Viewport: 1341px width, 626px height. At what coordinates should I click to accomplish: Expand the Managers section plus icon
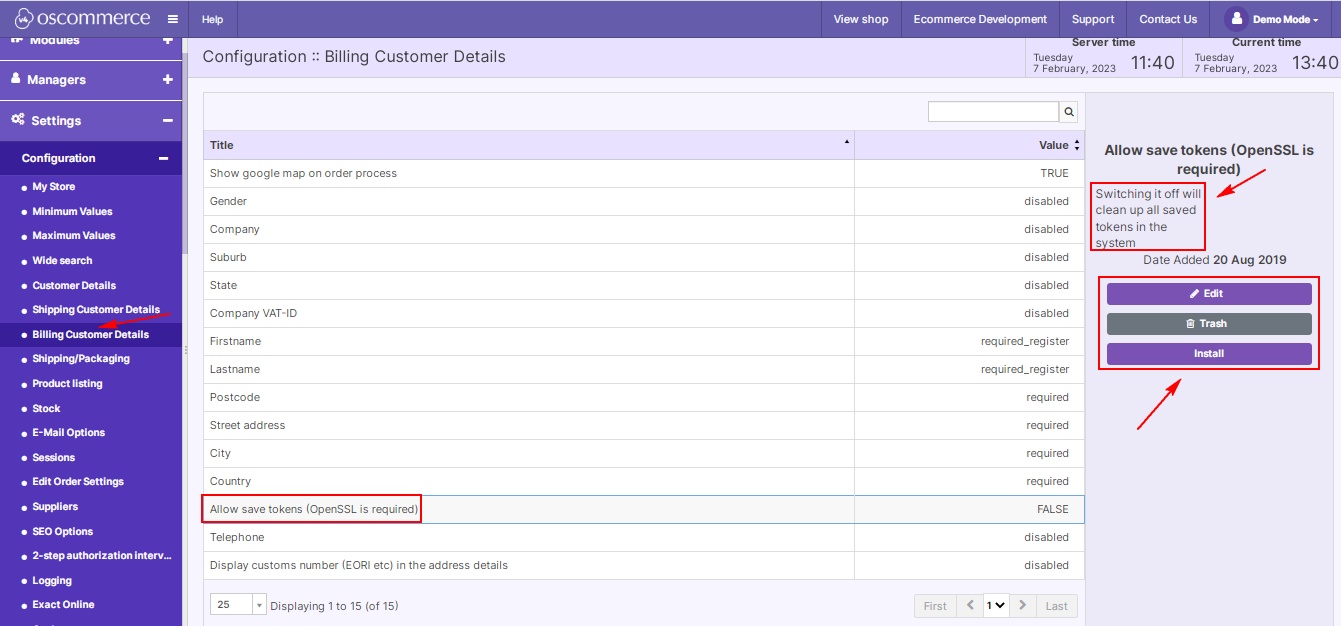tap(167, 79)
